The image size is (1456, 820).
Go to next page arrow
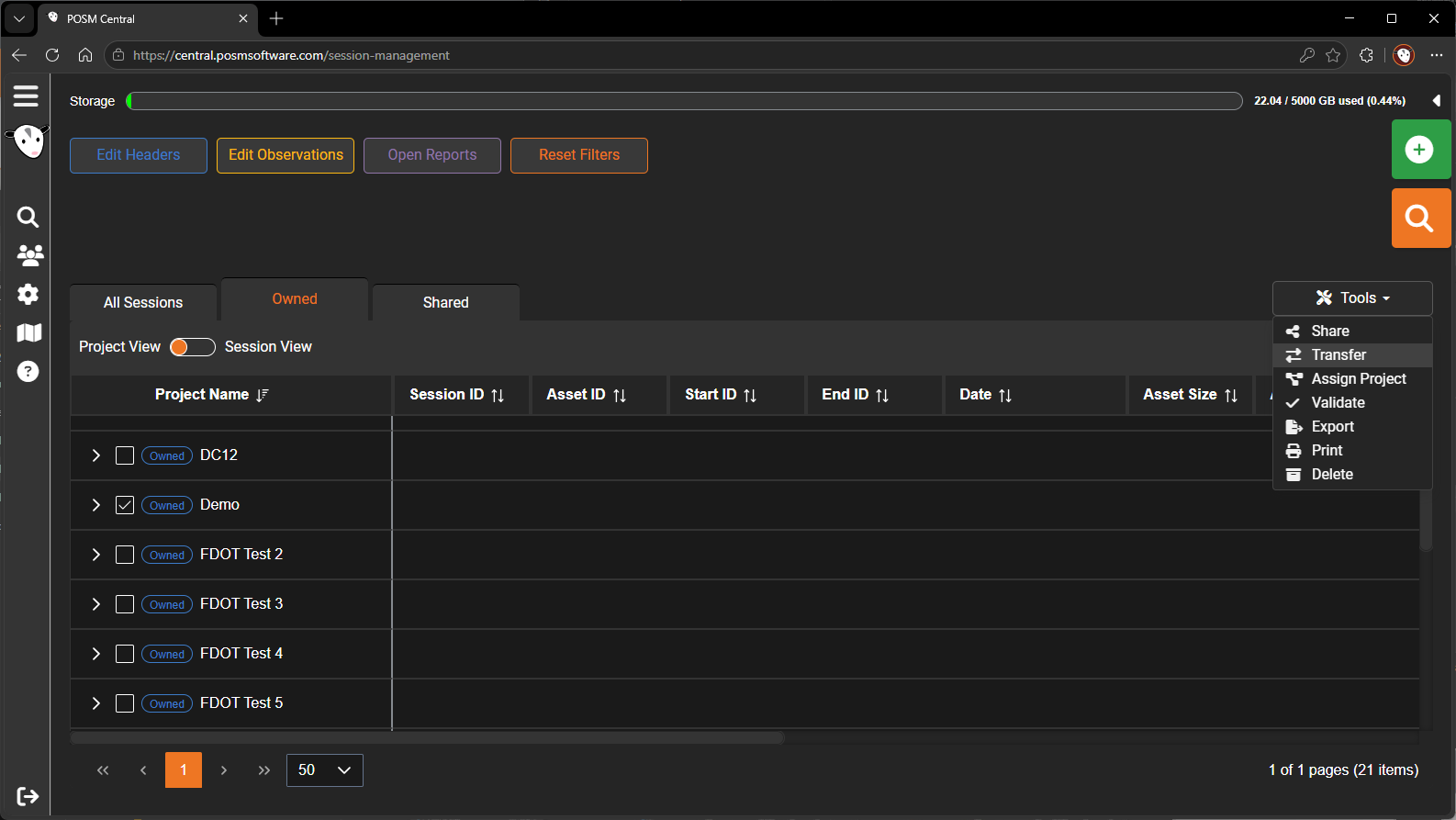point(224,770)
